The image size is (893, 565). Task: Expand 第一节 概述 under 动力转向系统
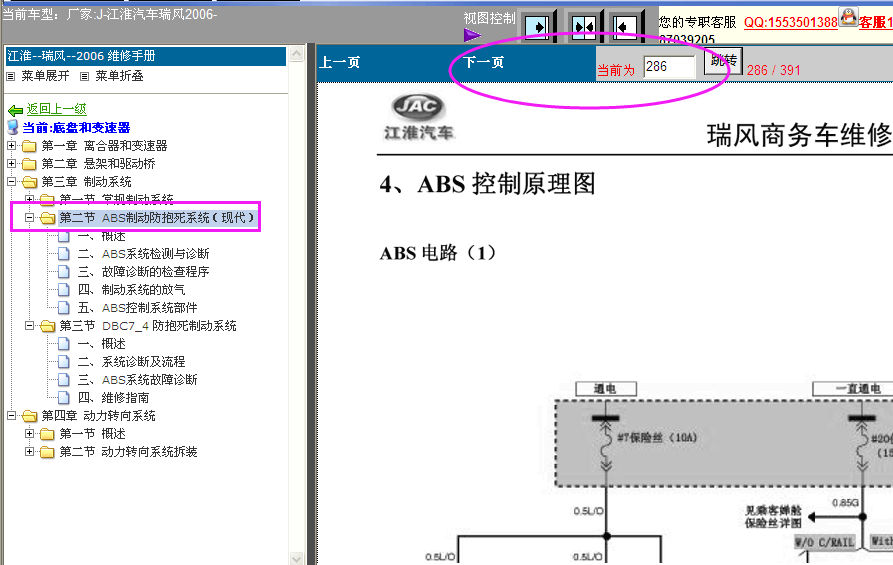[x=30, y=433]
